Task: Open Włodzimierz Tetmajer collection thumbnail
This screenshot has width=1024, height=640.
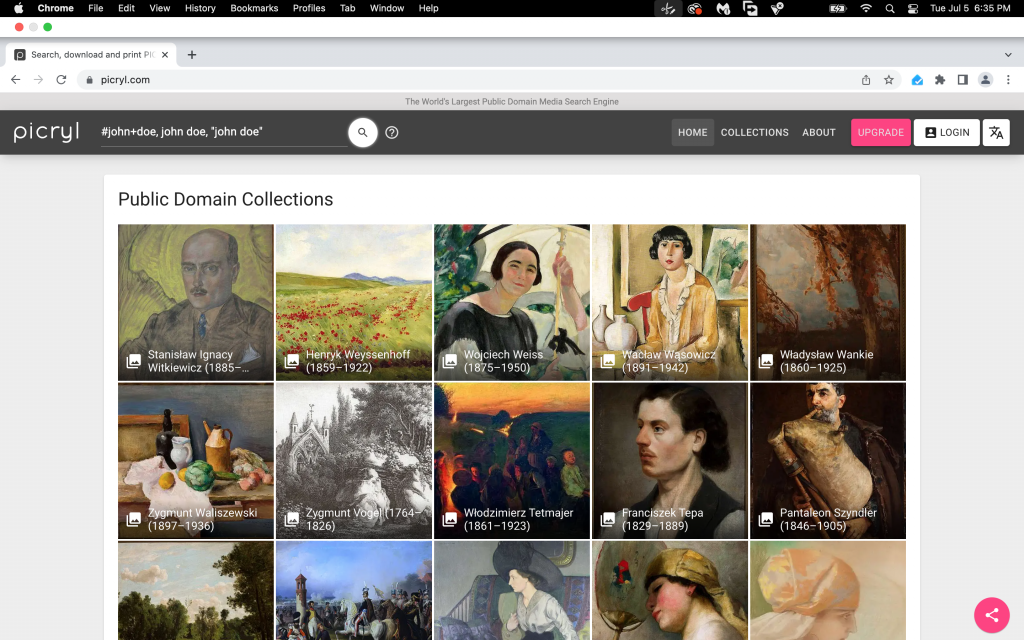Action: [x=512, y=460]
